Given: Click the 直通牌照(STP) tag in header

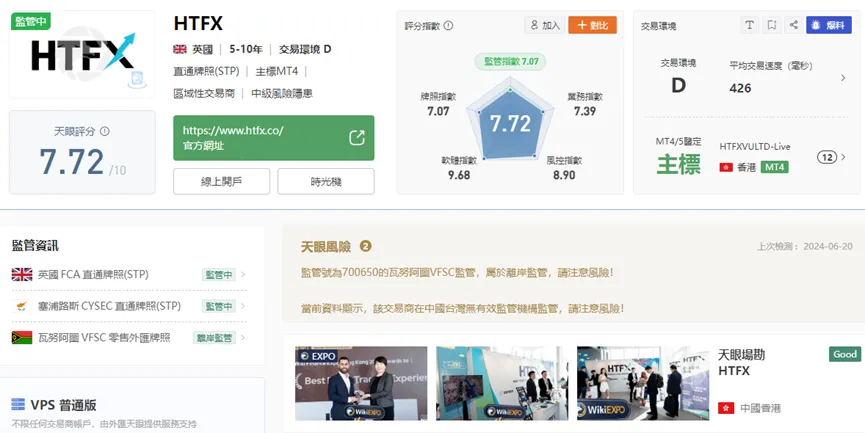Looking at the screenshot, I should (206, 71).
